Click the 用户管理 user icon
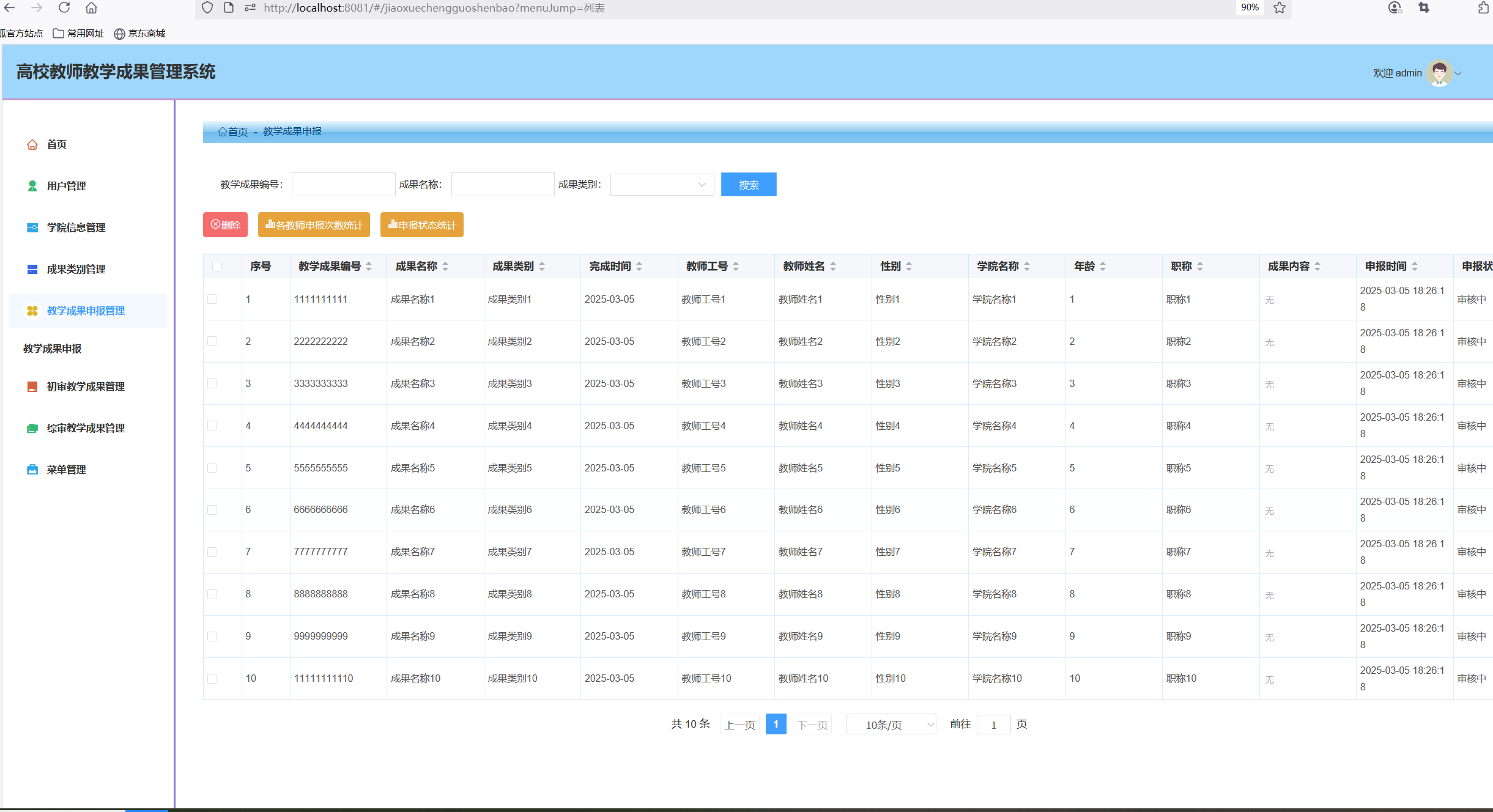 32,186
